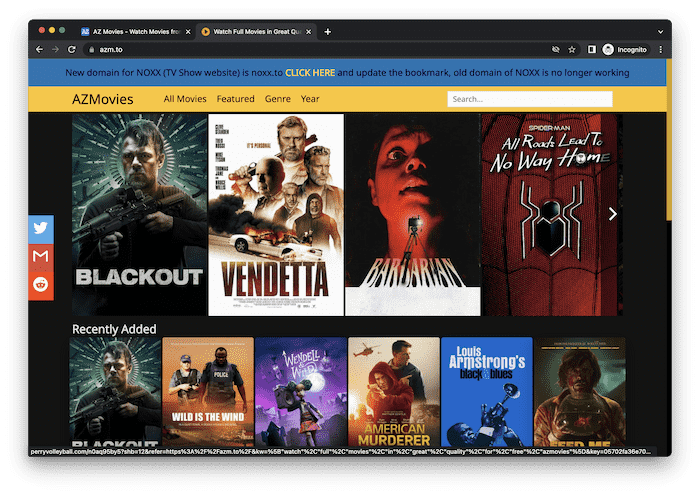Maximize window with the green button
The image size is (700, 494).
coord(62,30)
